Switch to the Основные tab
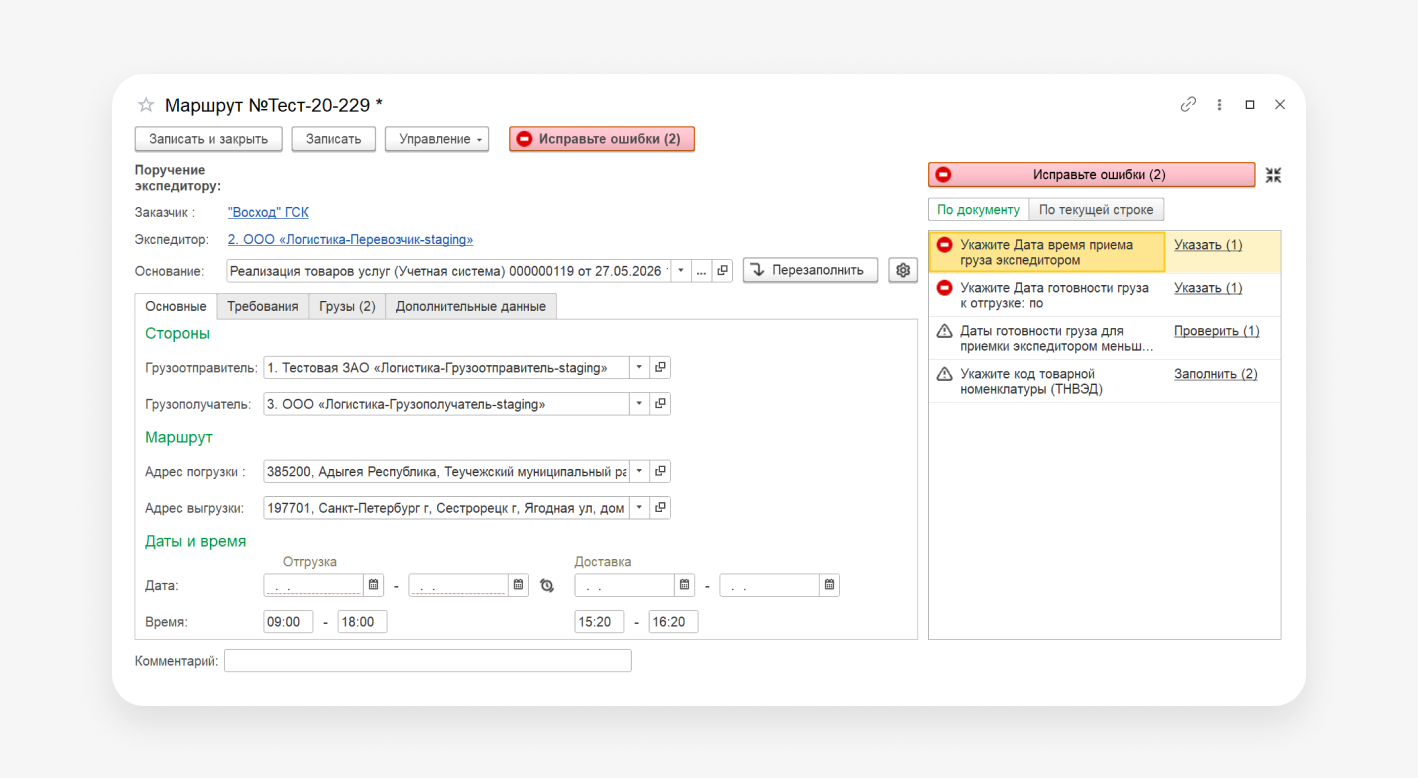1418x778 pixels. 176,306
